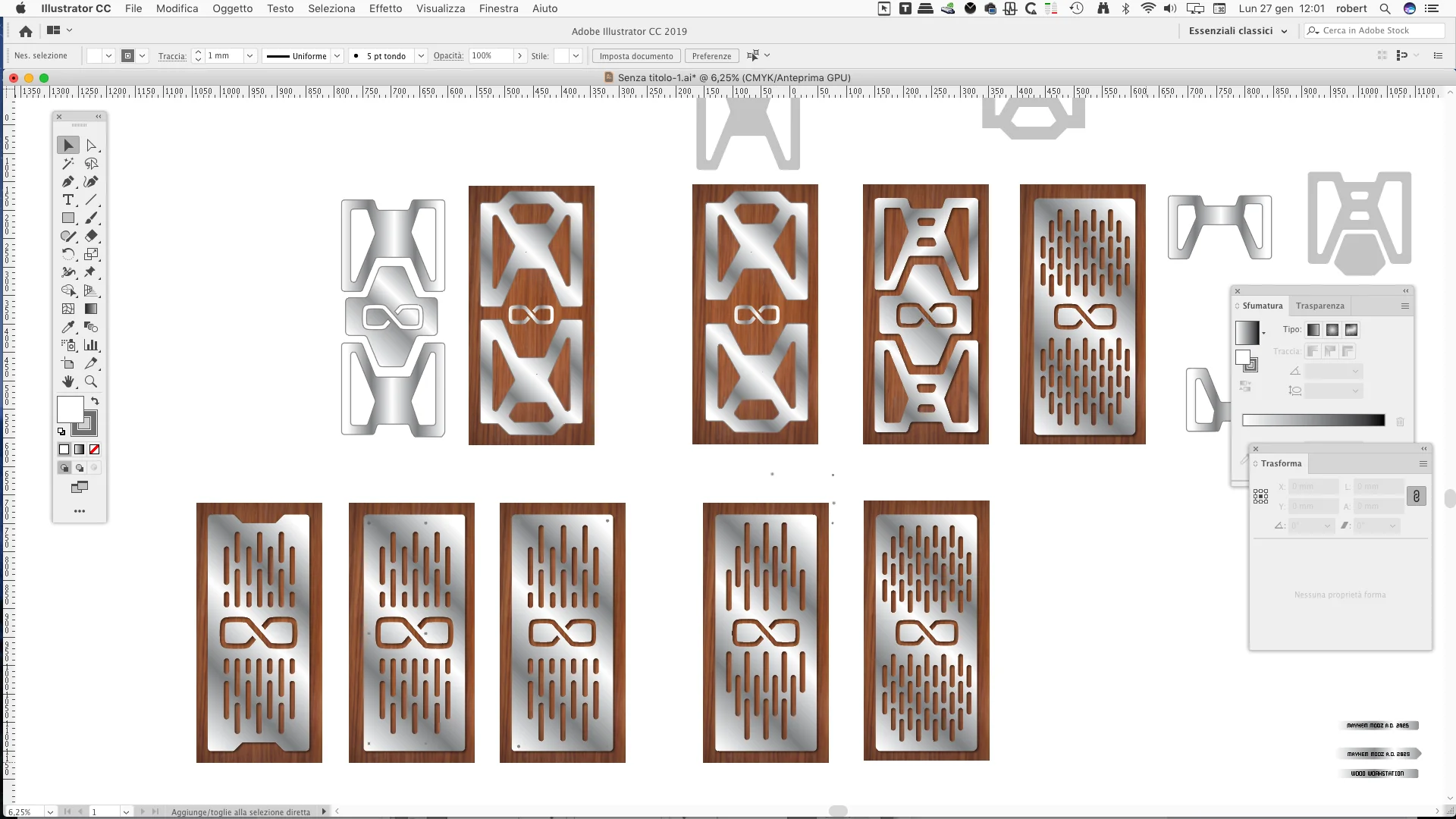Set None color mode below fill swatch
1456x819 pixels.
coord(95,450)
